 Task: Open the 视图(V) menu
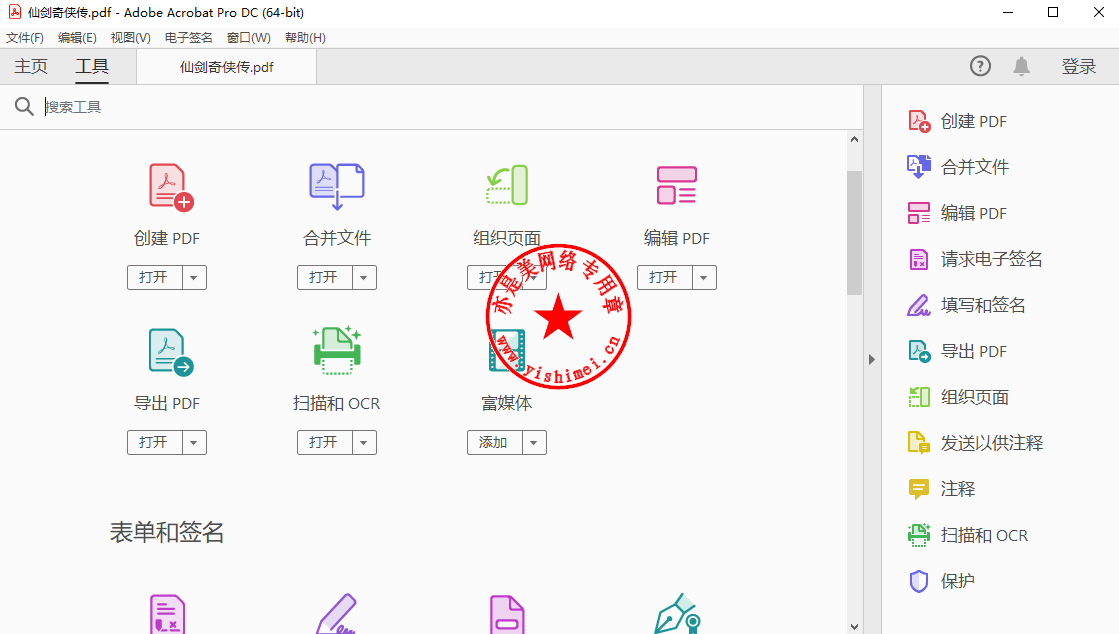coord(131,38)
